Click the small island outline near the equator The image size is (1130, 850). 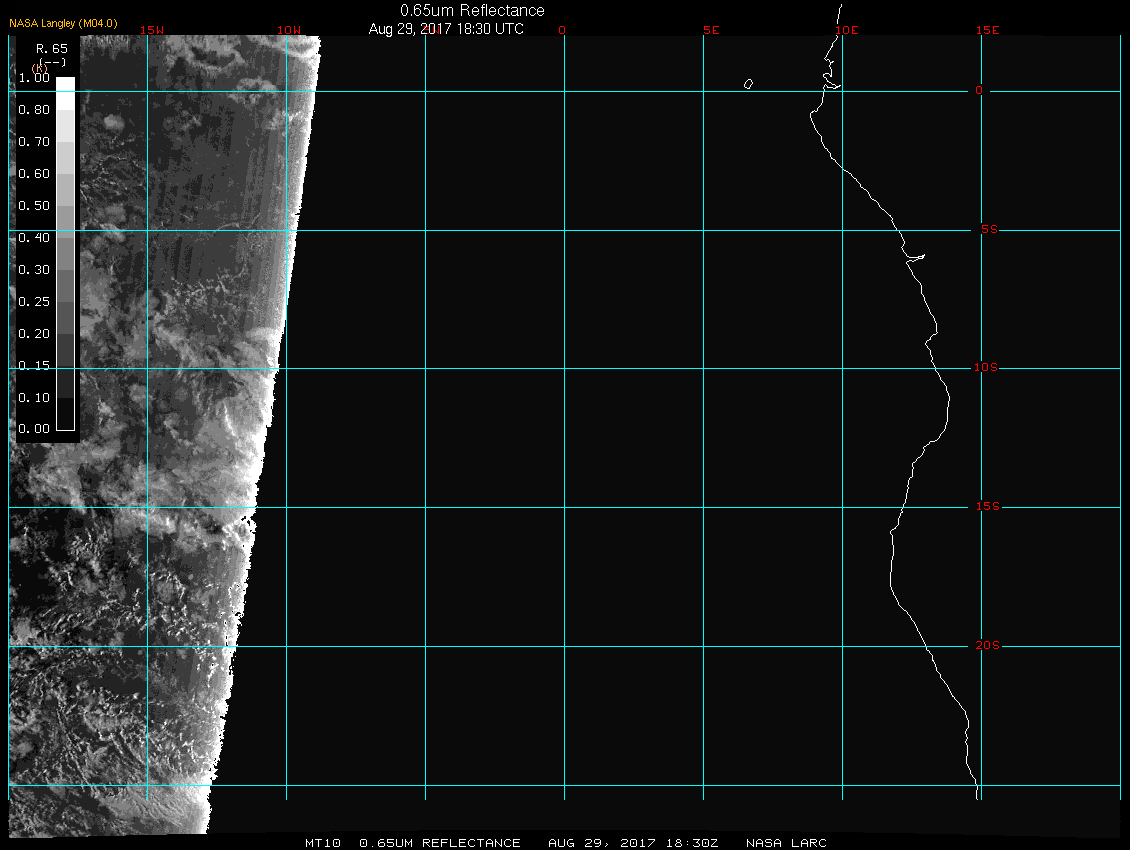[x=749, y=84]
